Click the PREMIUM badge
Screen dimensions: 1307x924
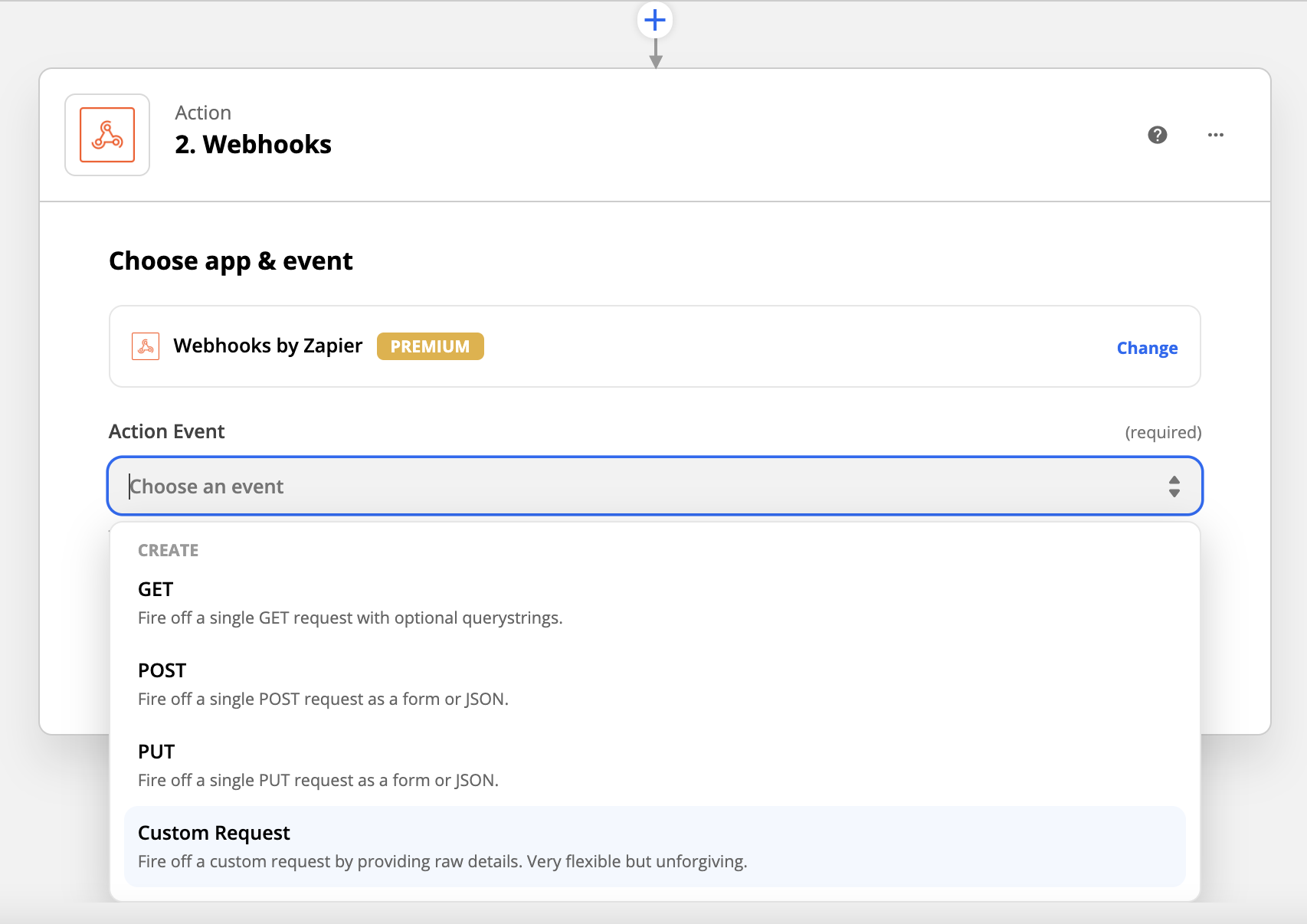(430, 346)
